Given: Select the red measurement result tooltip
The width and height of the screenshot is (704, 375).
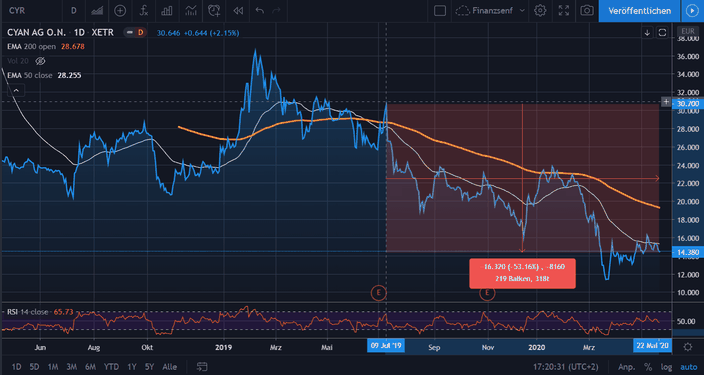Looking at the screenshot, I should [522, 273].
